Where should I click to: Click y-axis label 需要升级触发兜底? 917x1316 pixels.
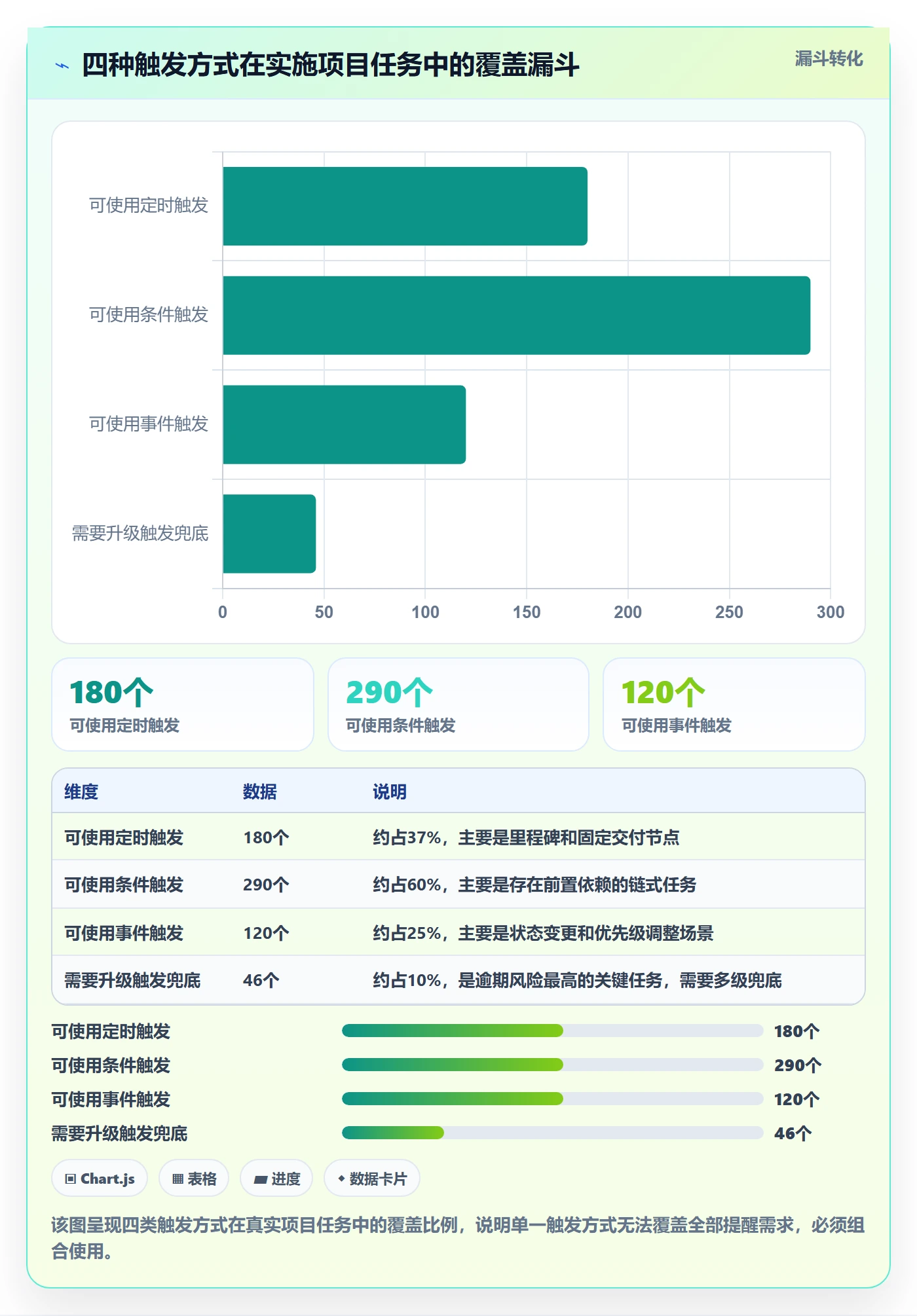[140, 534]
